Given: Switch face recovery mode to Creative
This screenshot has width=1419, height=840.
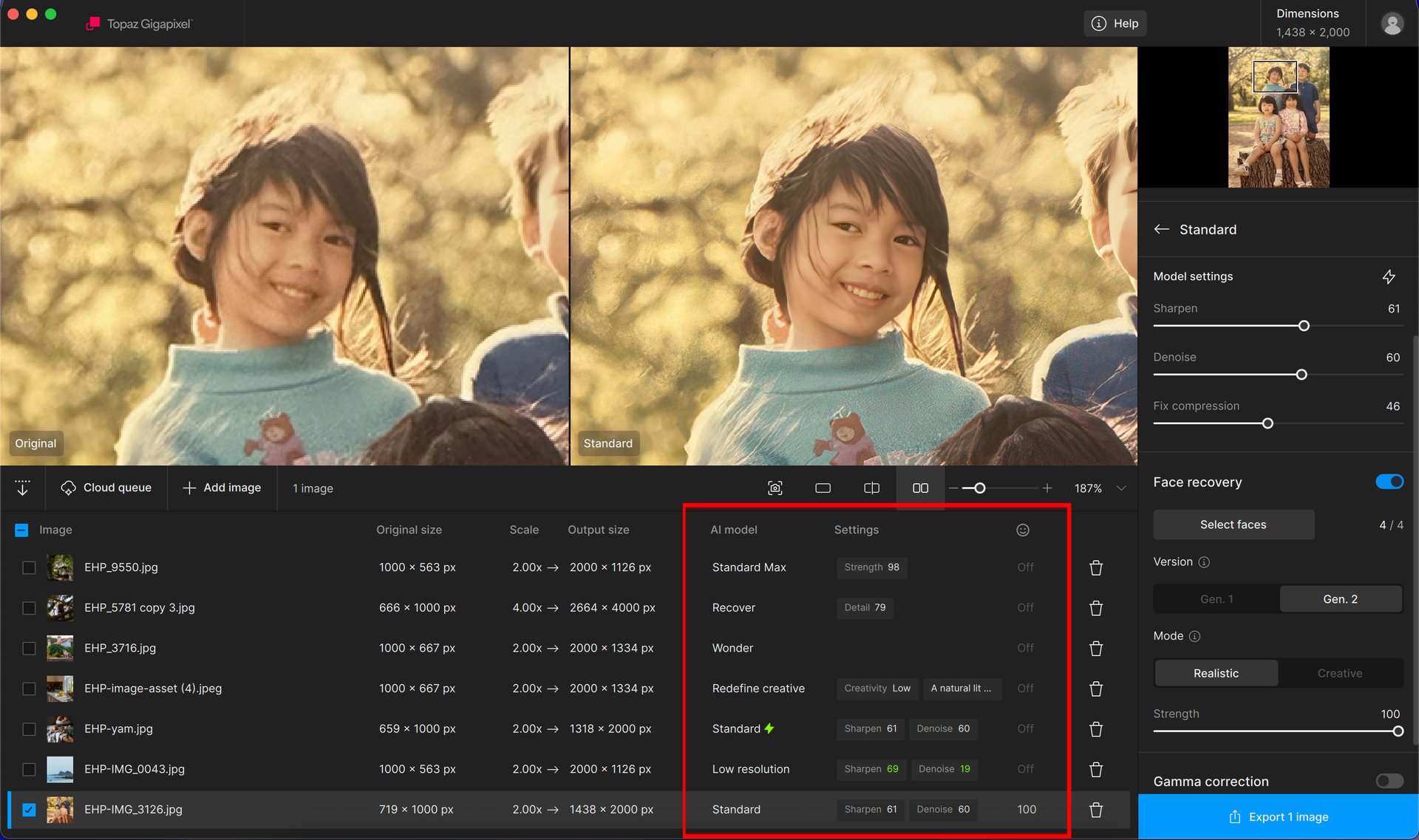Looking at the screenshot, I should coord(1339,673).
